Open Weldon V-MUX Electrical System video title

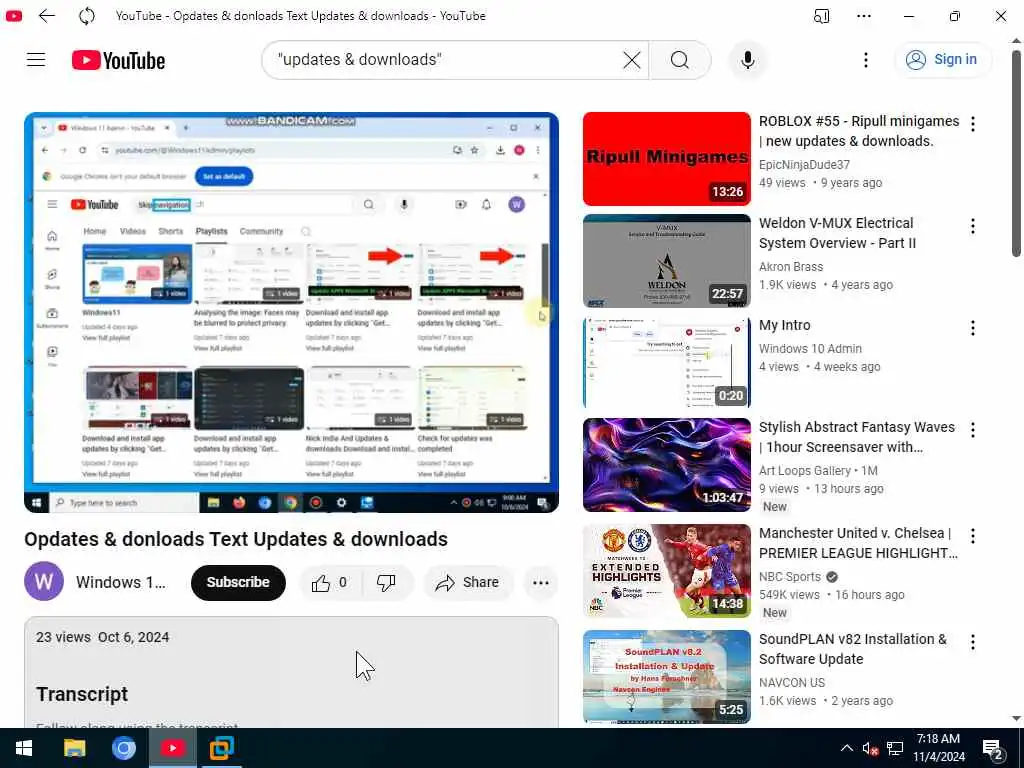[837, 233]
